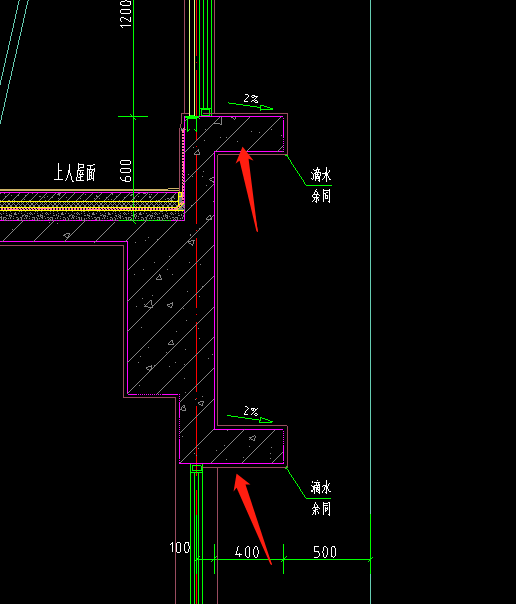516x604 pixels.
Task: Select the lower 余同 note text
Action: click(321, 509)
